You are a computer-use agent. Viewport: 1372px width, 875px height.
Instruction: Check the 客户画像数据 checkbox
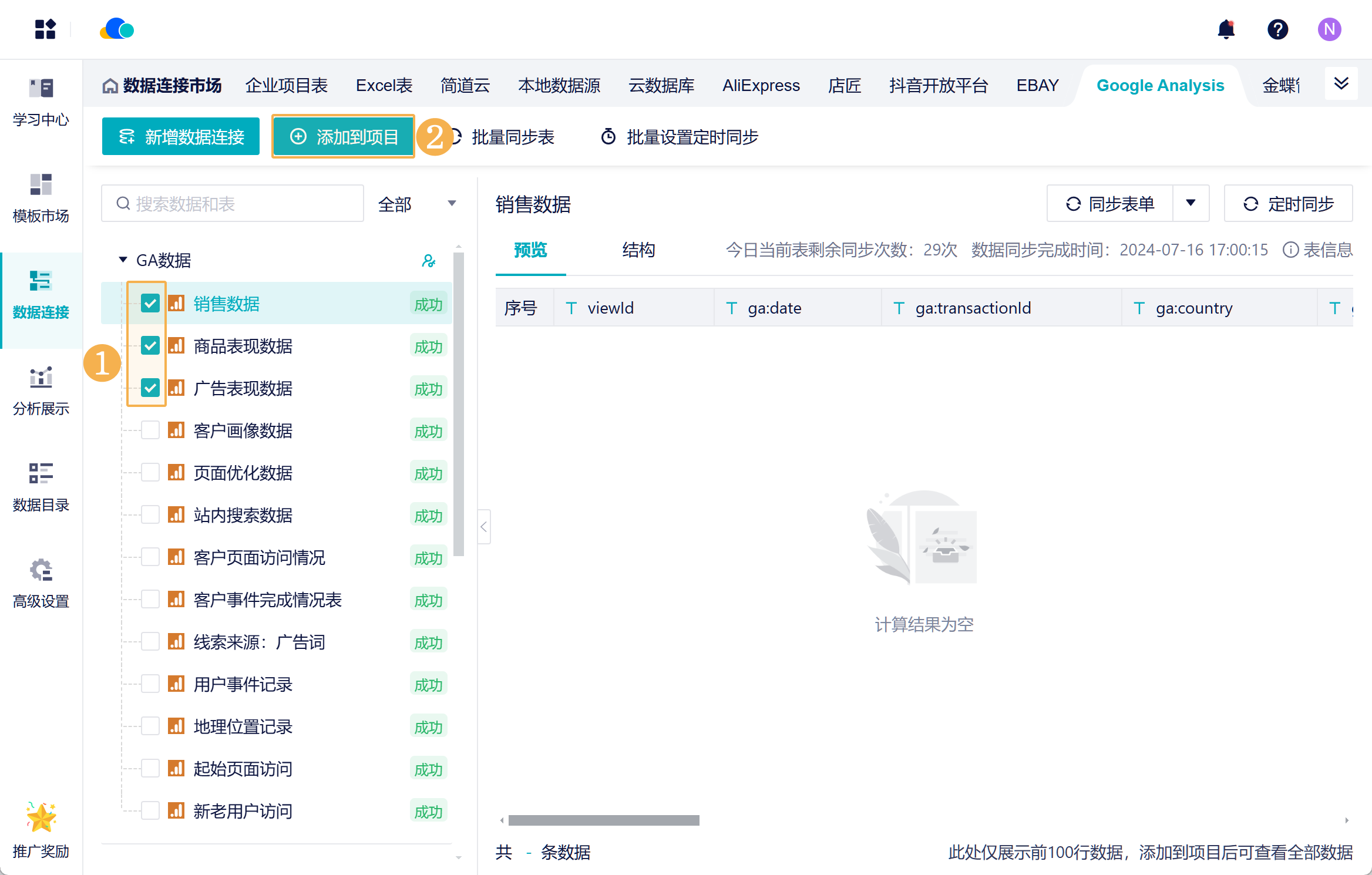pyautogui.click(x=150, y=430)
